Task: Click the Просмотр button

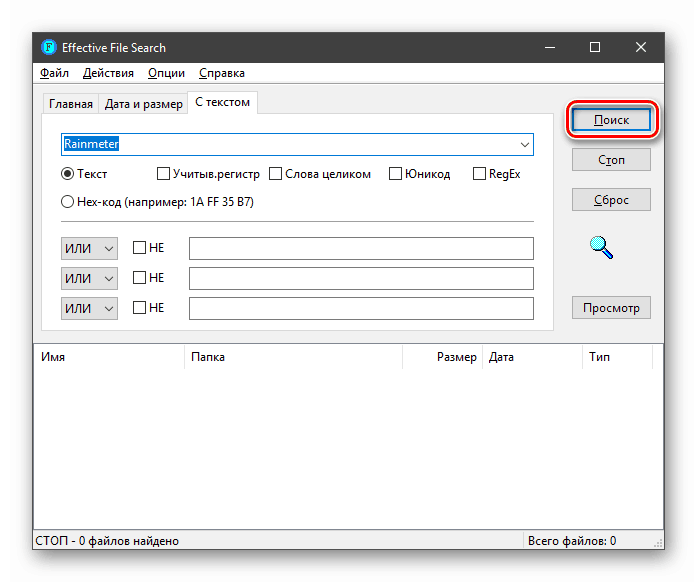Action: 611,308
